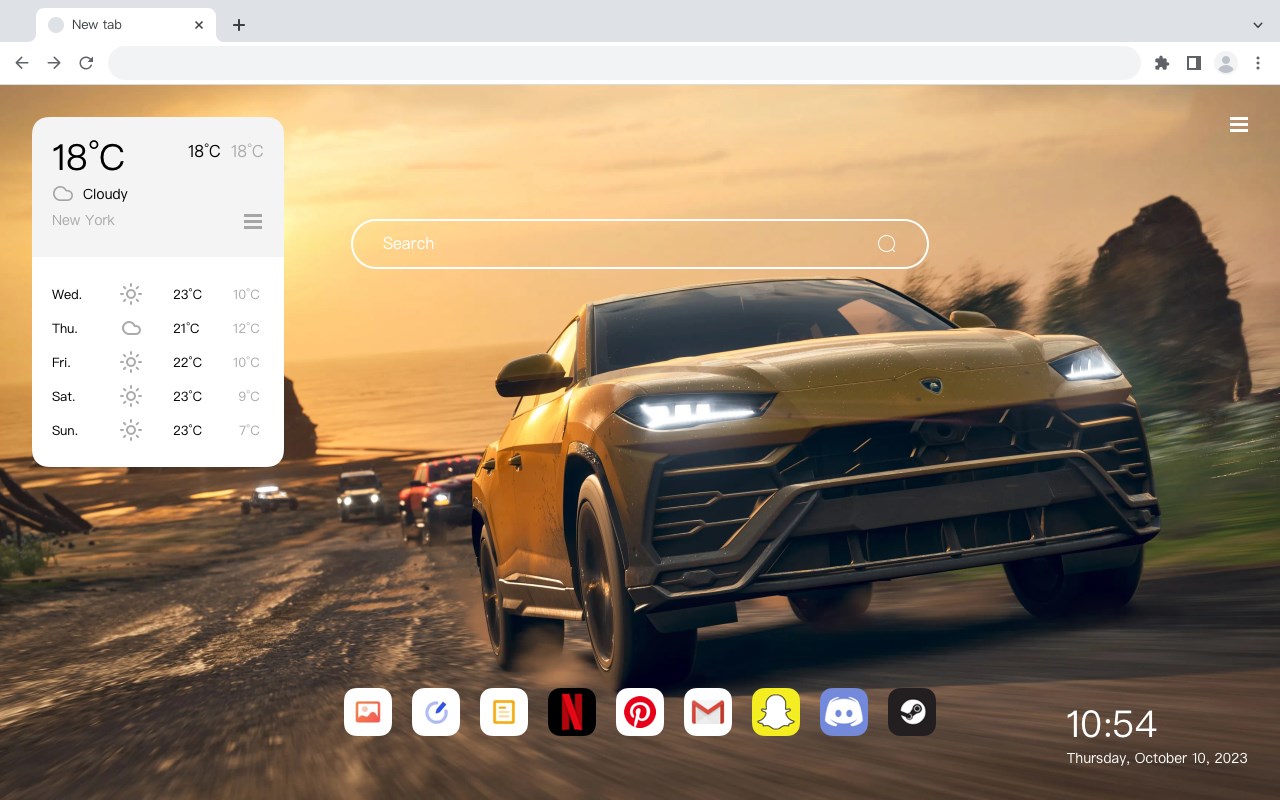Open the Gmail shortcut

pyautogui.click(x=708, y=712)
